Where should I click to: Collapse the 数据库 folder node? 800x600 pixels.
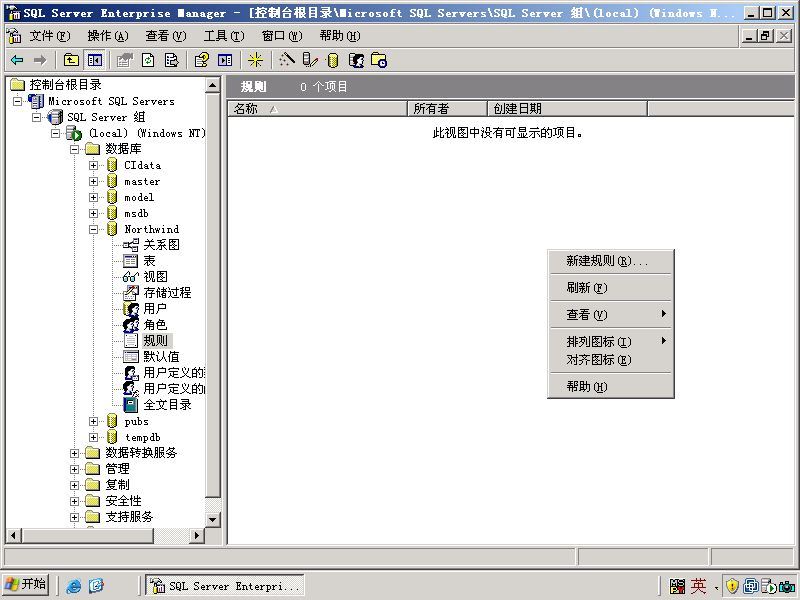tap(74, 149)
